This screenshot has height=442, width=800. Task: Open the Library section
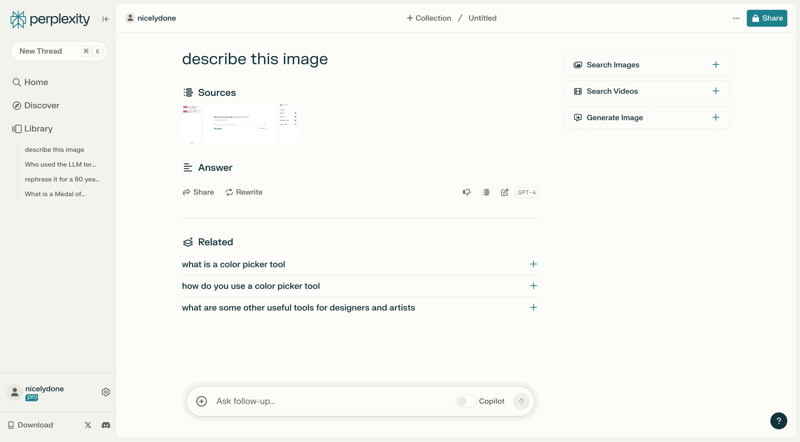point(33,129)
